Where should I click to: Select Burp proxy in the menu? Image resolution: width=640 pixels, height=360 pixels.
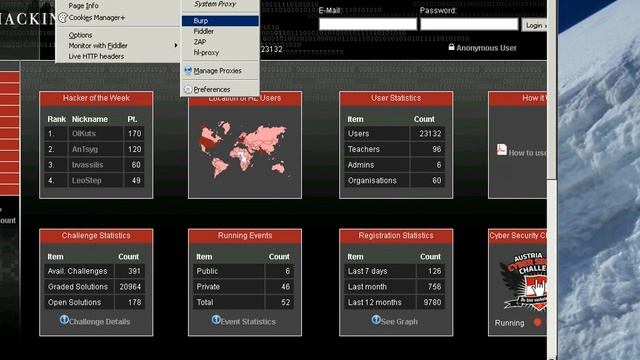tap(220, 21)
